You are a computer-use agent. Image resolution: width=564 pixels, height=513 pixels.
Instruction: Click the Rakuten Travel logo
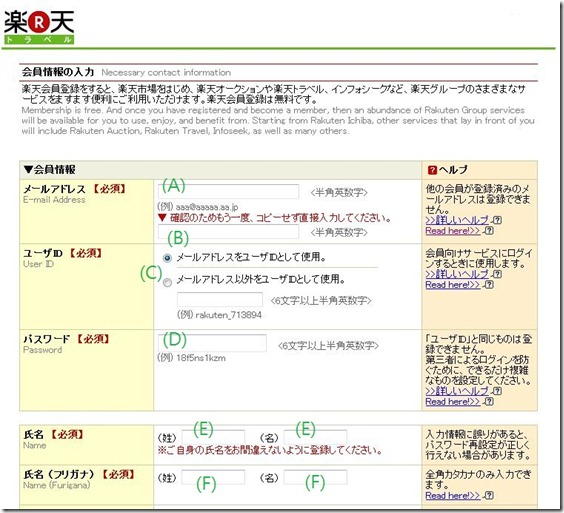click(x=39, y=27)
